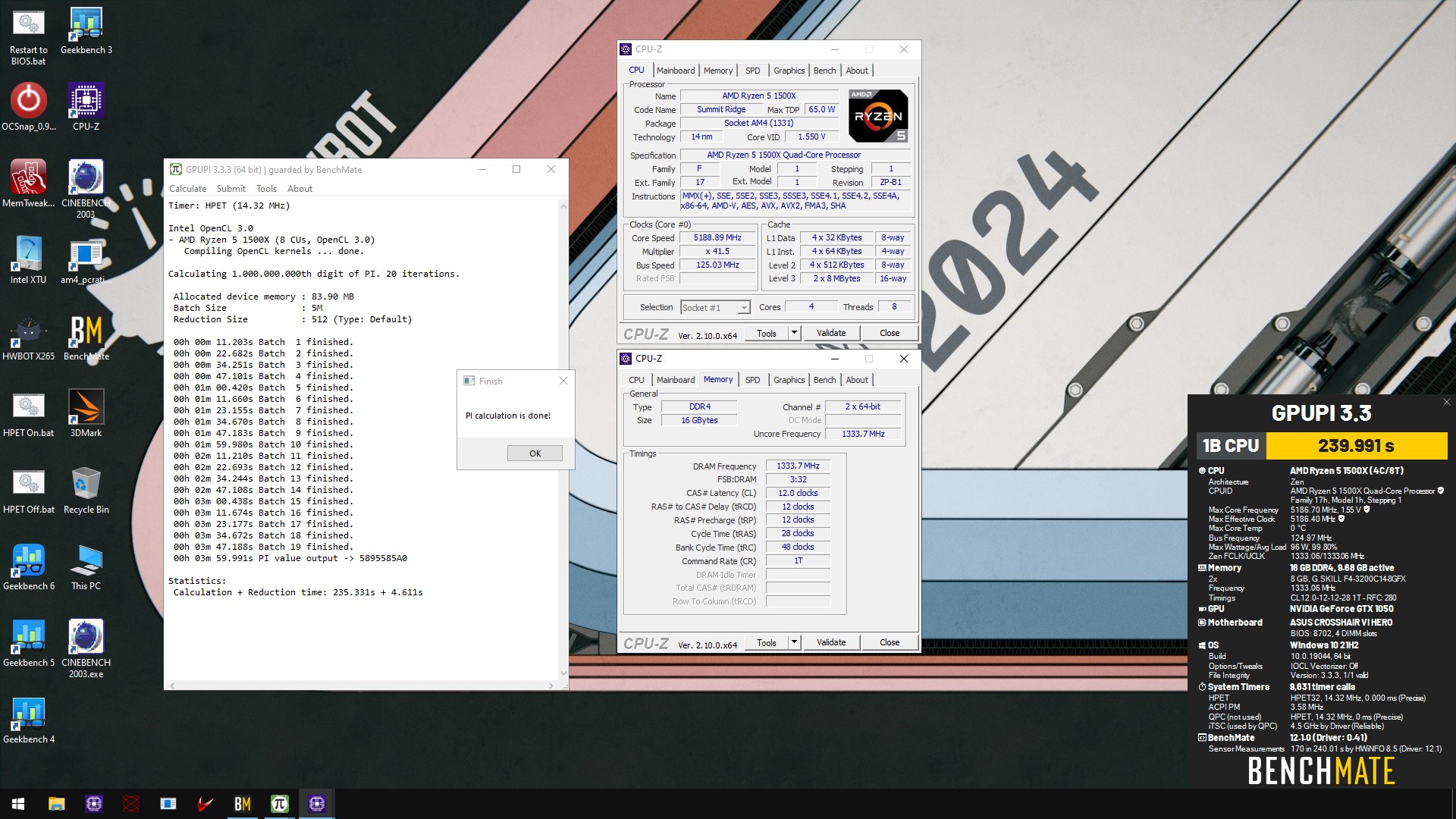Click the CAS# Latency 12.0 clocks field
The width and height of the screenshot is (1456, 819).
point(798,493)
